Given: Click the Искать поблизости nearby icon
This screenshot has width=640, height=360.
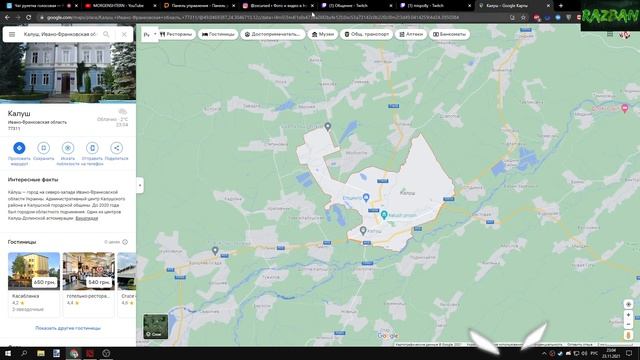Looking at the screenshot, I should click(68, 148).
